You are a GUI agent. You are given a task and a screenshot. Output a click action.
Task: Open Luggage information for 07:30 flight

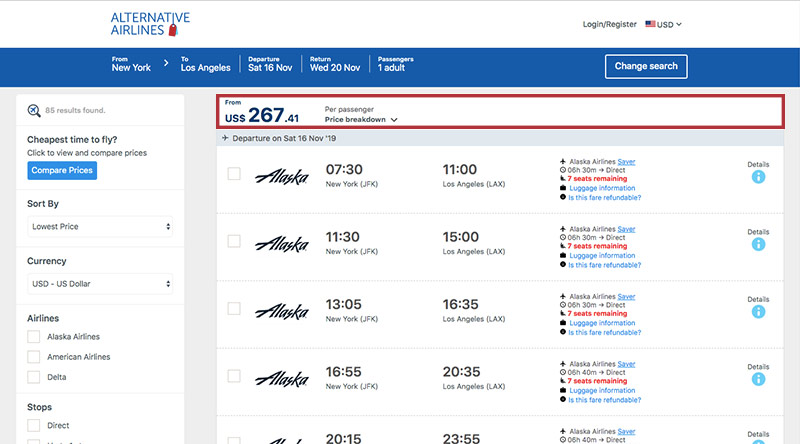coord(602,188)
